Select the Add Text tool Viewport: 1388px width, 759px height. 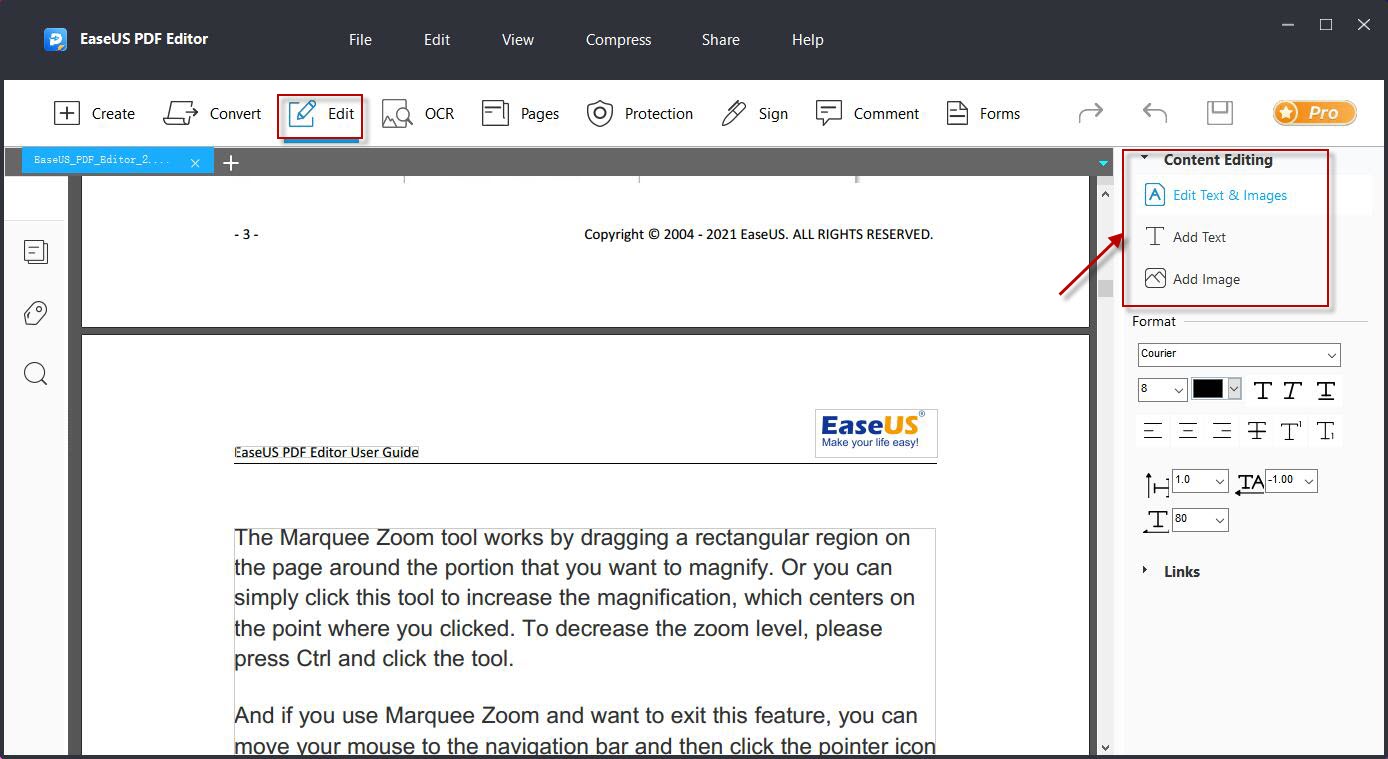(1197, 237)
